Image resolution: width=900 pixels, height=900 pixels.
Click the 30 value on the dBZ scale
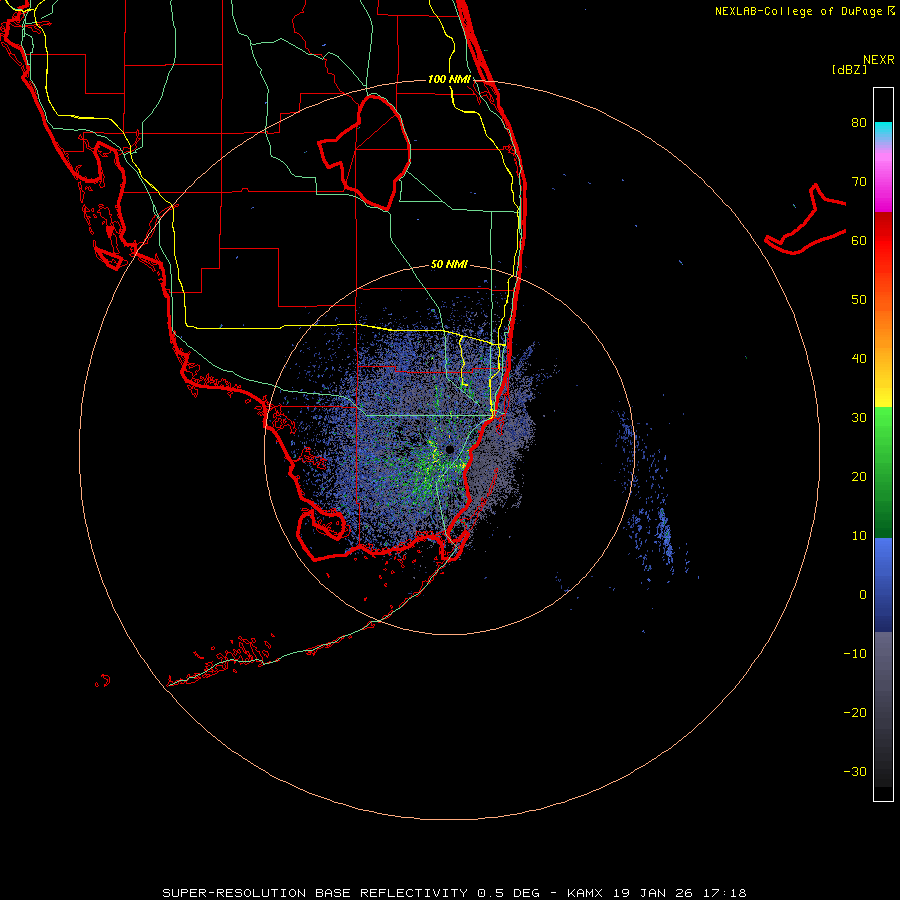(x=859, y=418)
